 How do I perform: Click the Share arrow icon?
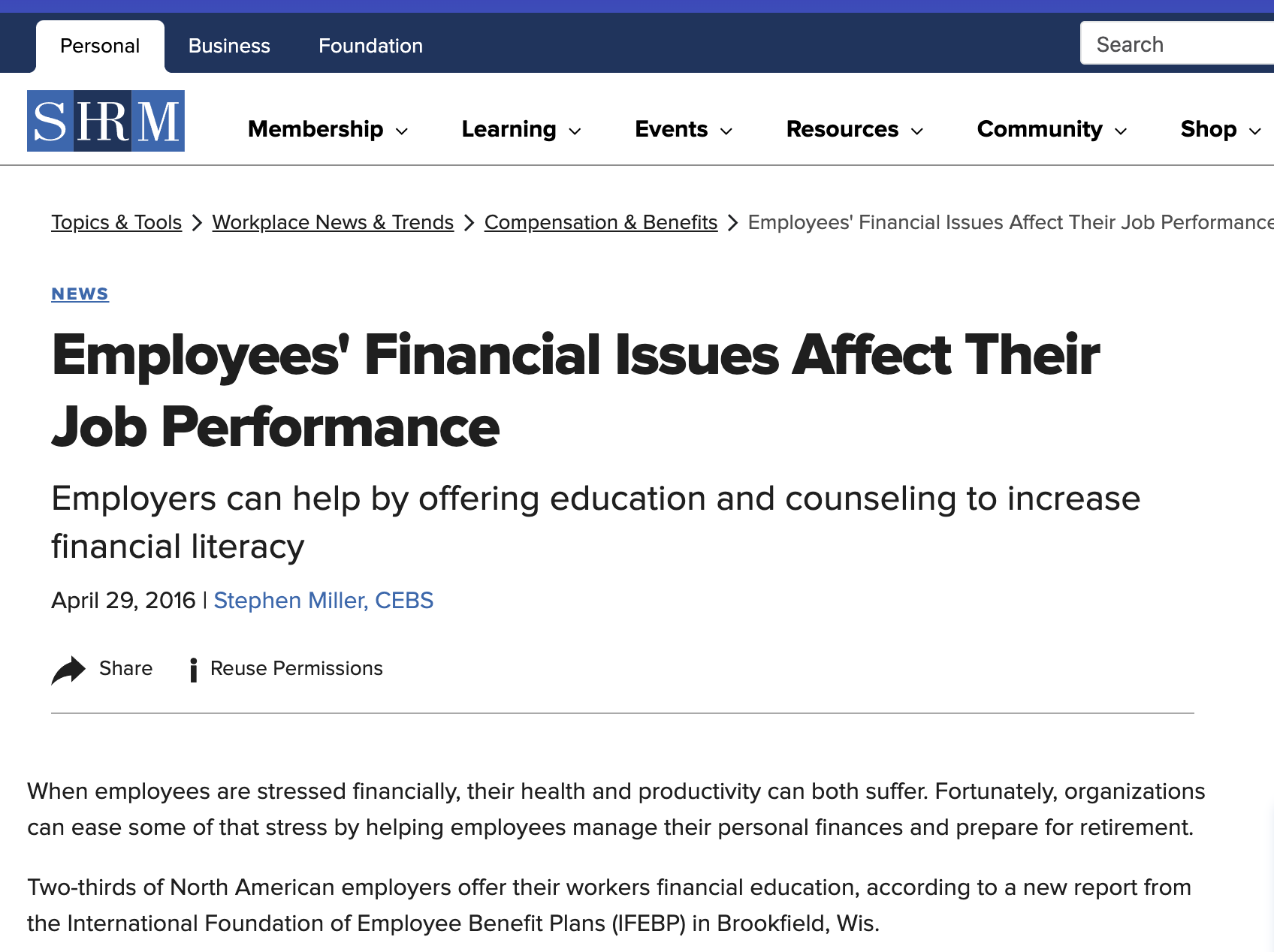(x=68, y=670)
